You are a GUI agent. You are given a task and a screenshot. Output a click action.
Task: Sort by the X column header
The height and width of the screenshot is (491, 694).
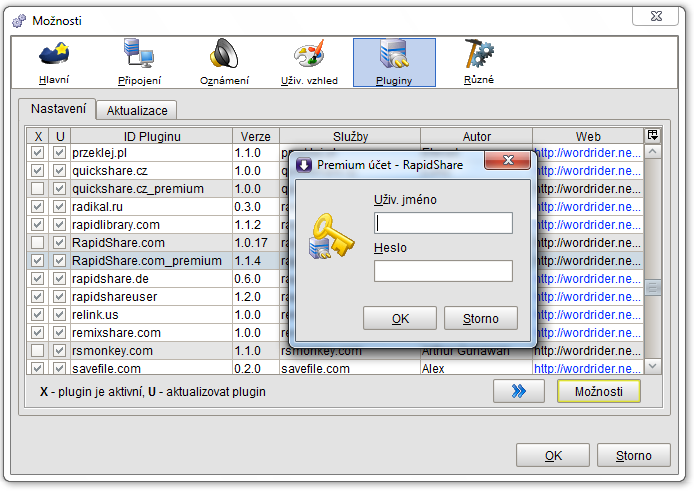click(x=38, y=136)
